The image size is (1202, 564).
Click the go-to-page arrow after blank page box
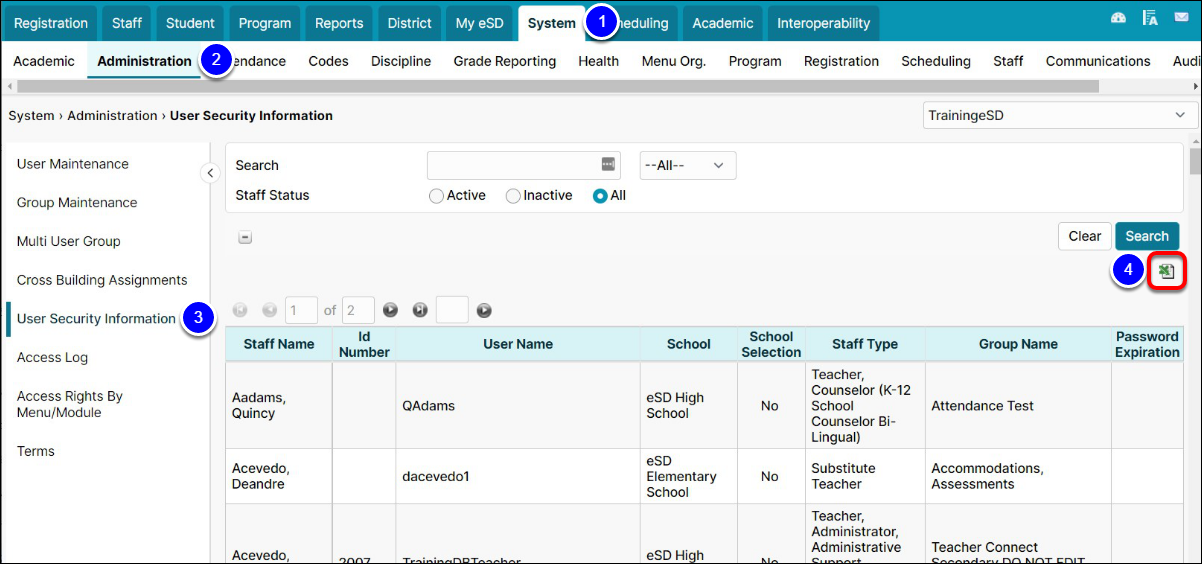click(x=484, y=311)
